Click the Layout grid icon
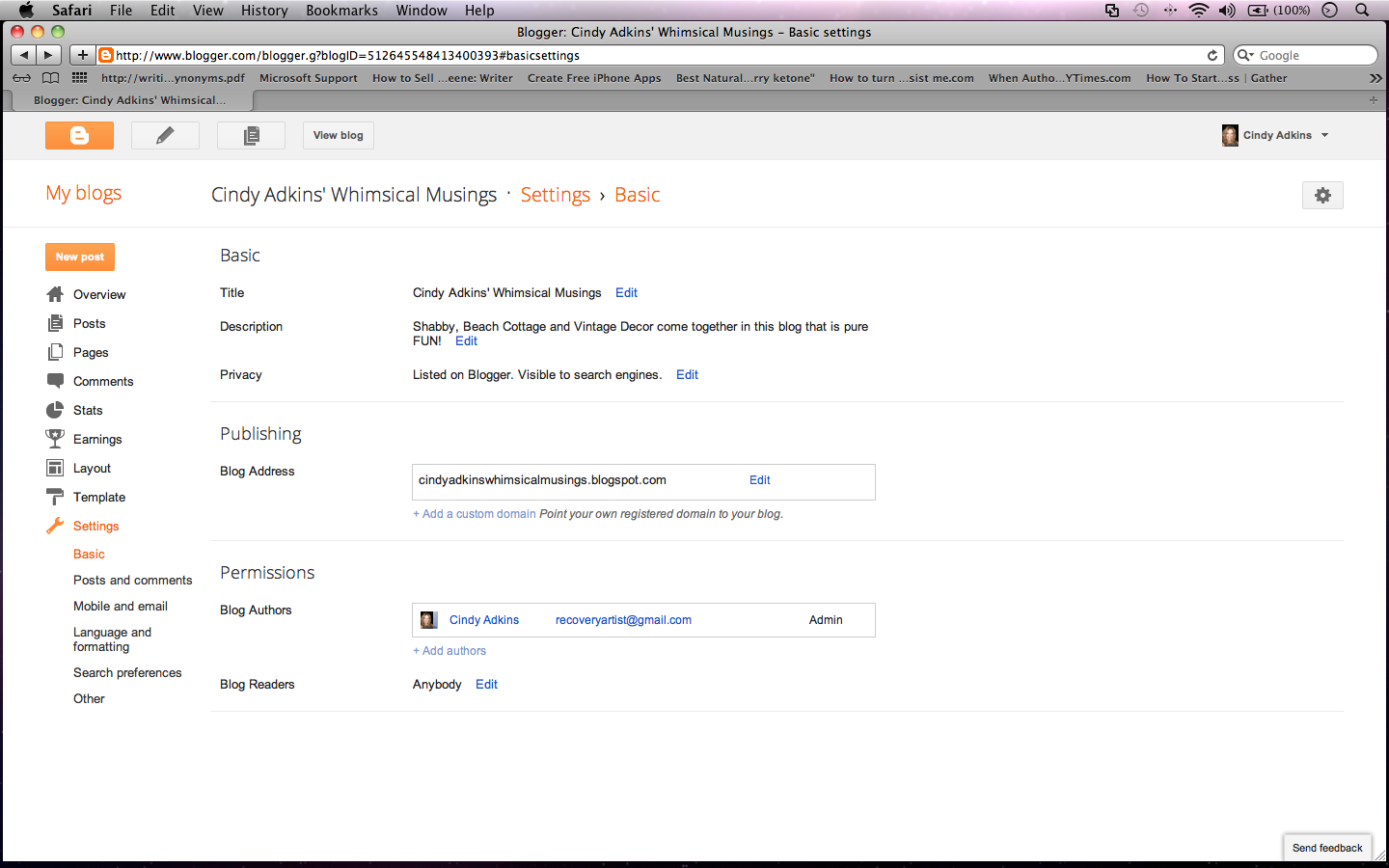This screenshot has width=1389, height=868. [55, 468]
